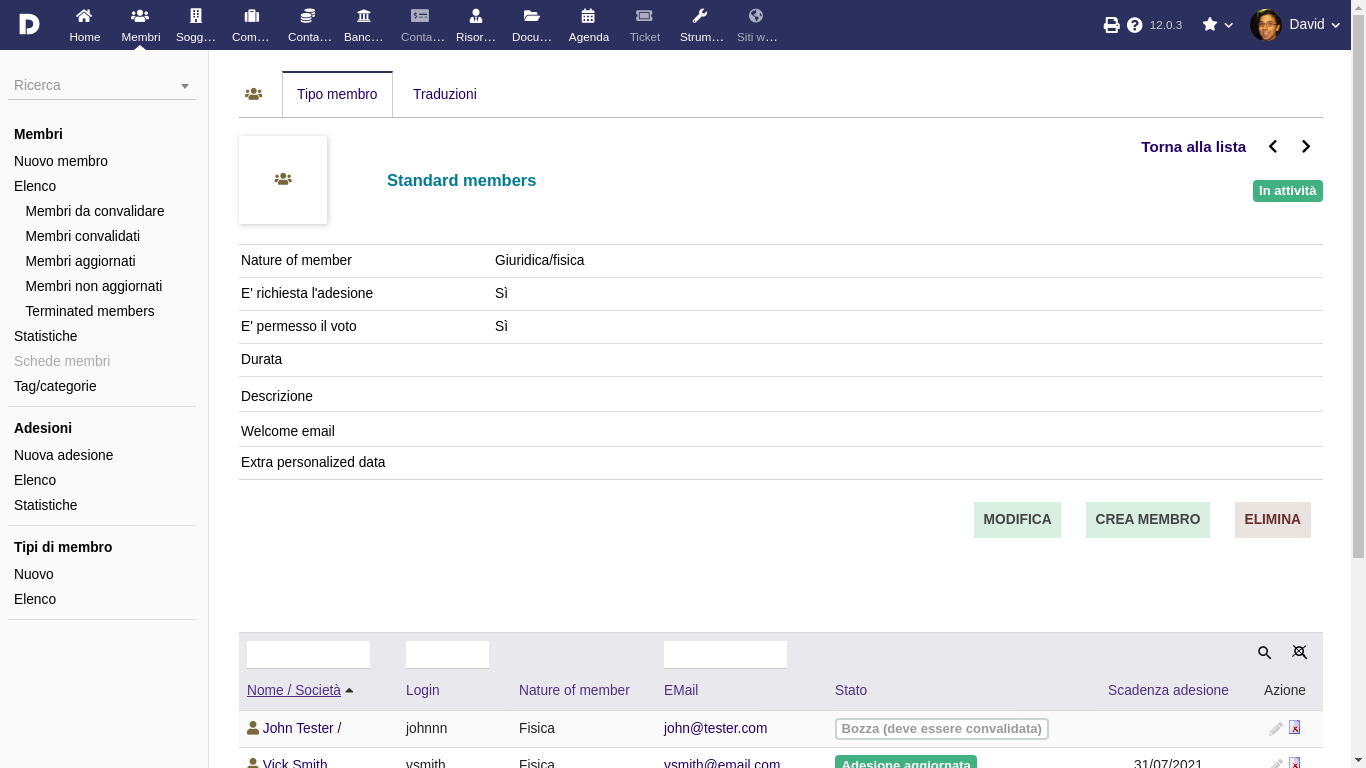Click the printer icon in top bar

point(1111,25)
